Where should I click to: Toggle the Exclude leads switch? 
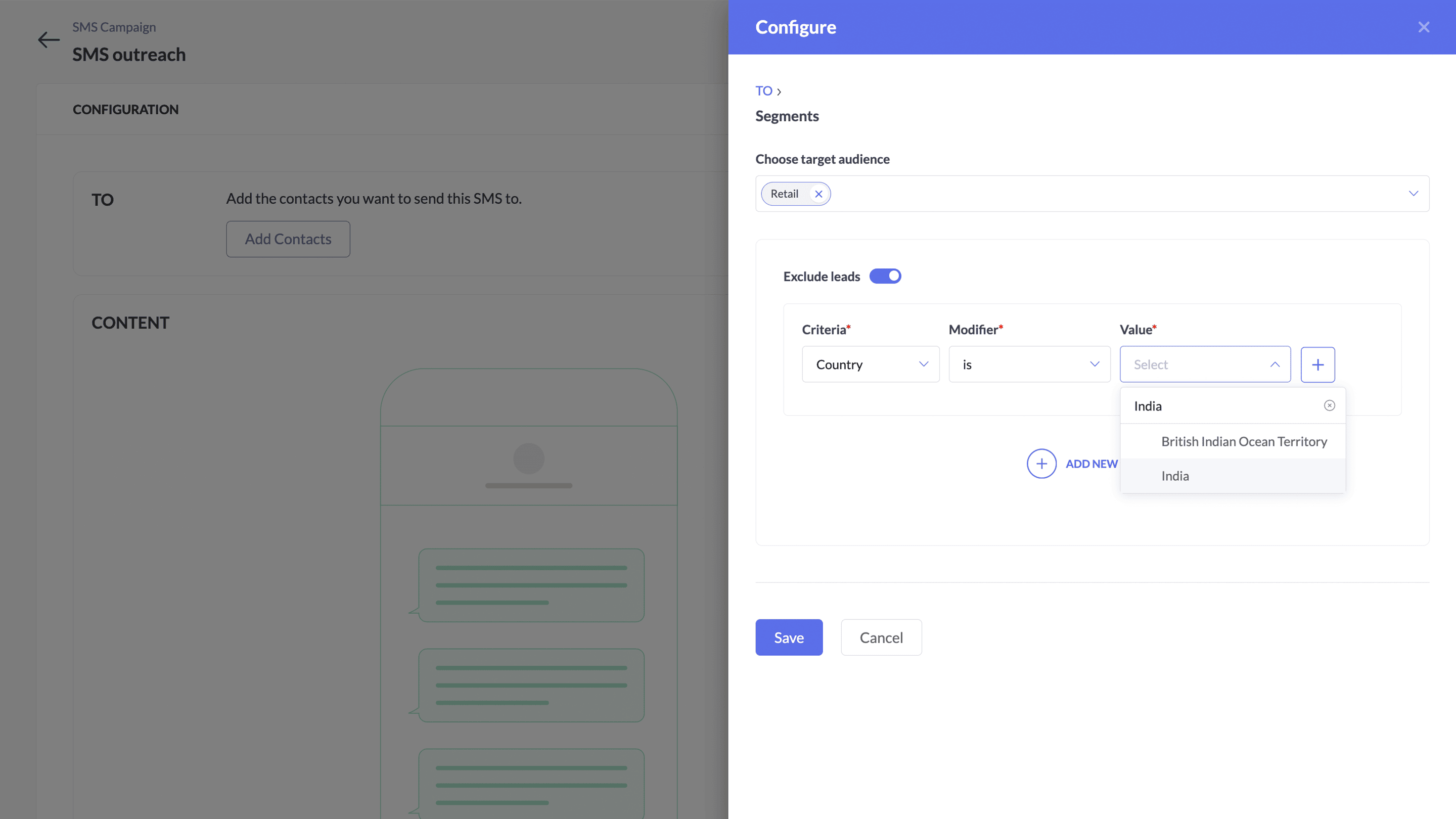tap(885, 276)
